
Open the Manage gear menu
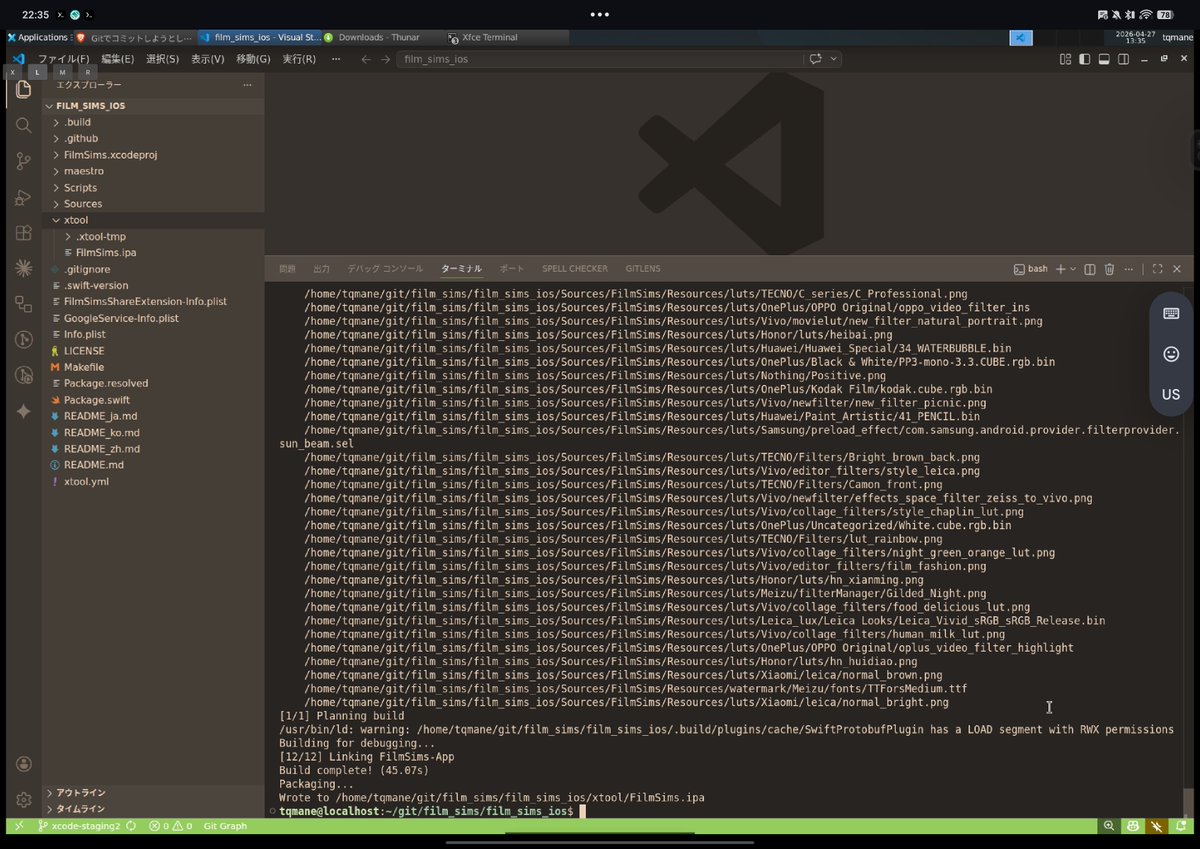click(23, 800)
